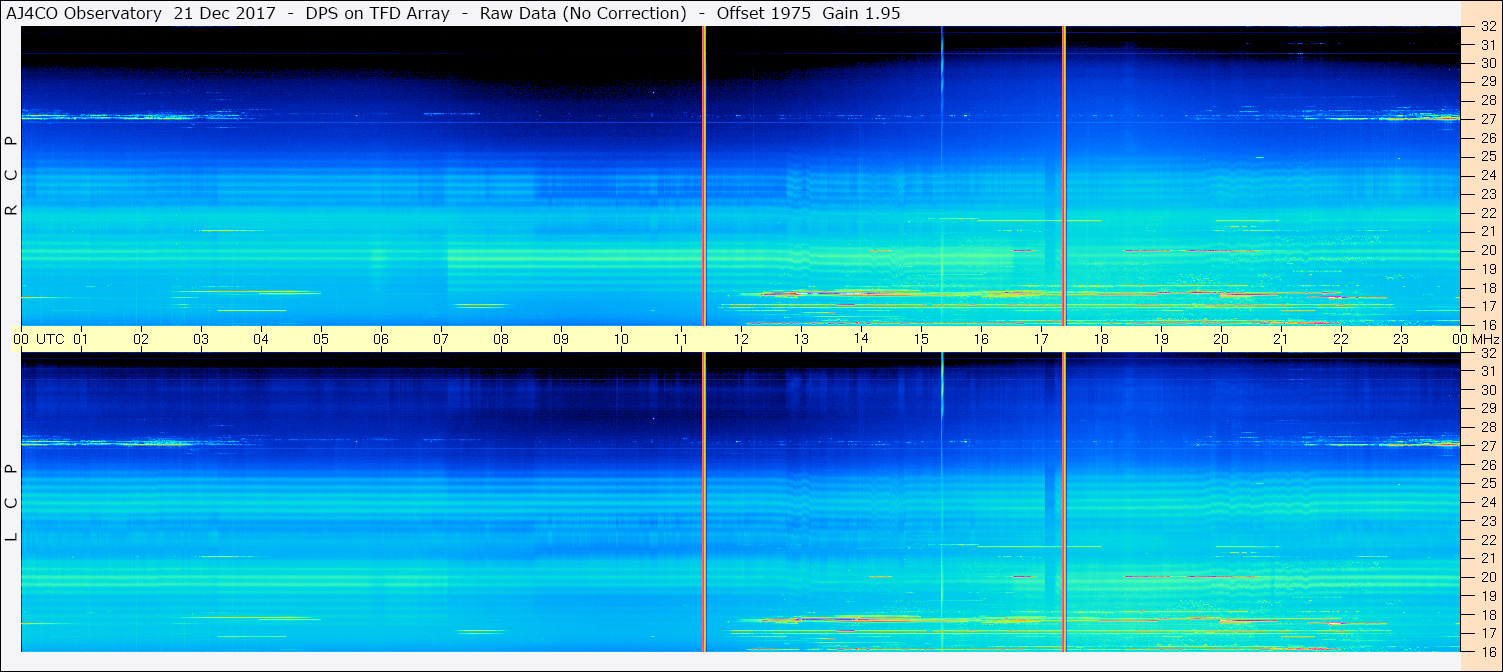
Task: Click the 06 UTC hour label
Action: pos(381,339)
